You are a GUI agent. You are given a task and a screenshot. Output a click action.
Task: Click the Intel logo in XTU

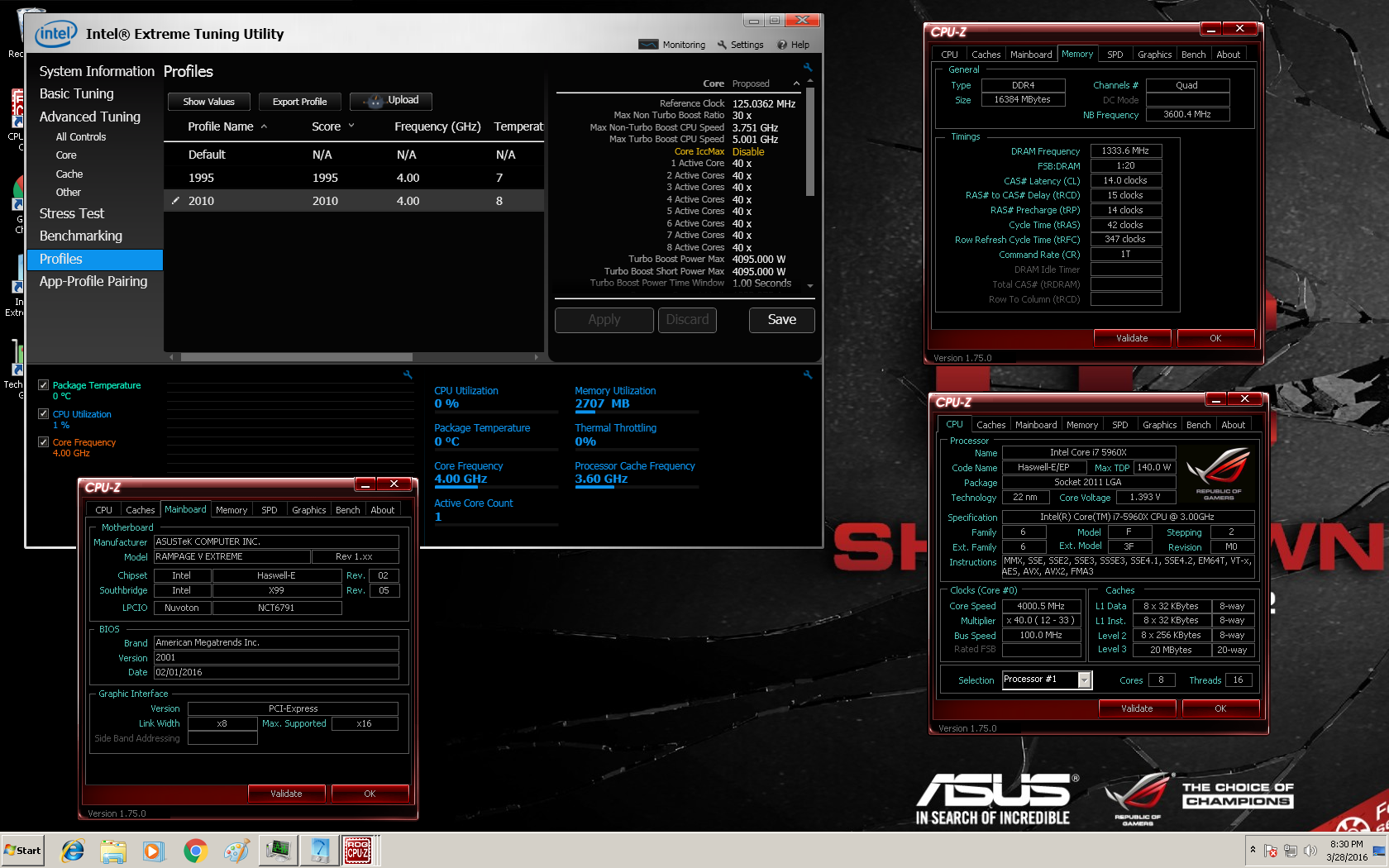pyautogui.click(x=56, y=34)
